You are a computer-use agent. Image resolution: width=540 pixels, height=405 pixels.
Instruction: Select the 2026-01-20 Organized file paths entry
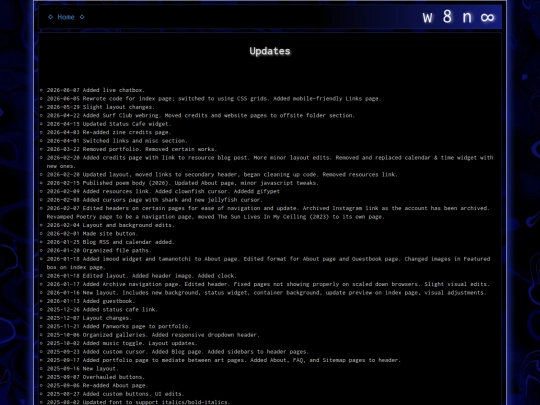(x=99, y=250)
